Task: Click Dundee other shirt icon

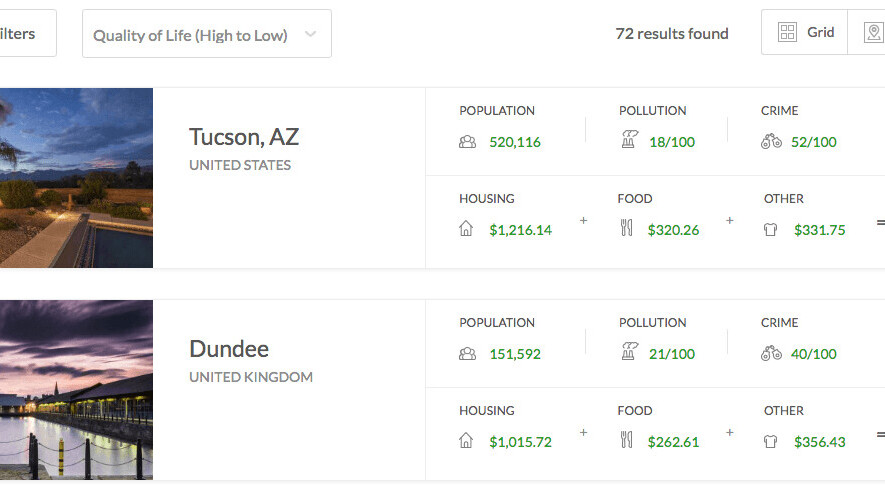Action: click(770, 441)
